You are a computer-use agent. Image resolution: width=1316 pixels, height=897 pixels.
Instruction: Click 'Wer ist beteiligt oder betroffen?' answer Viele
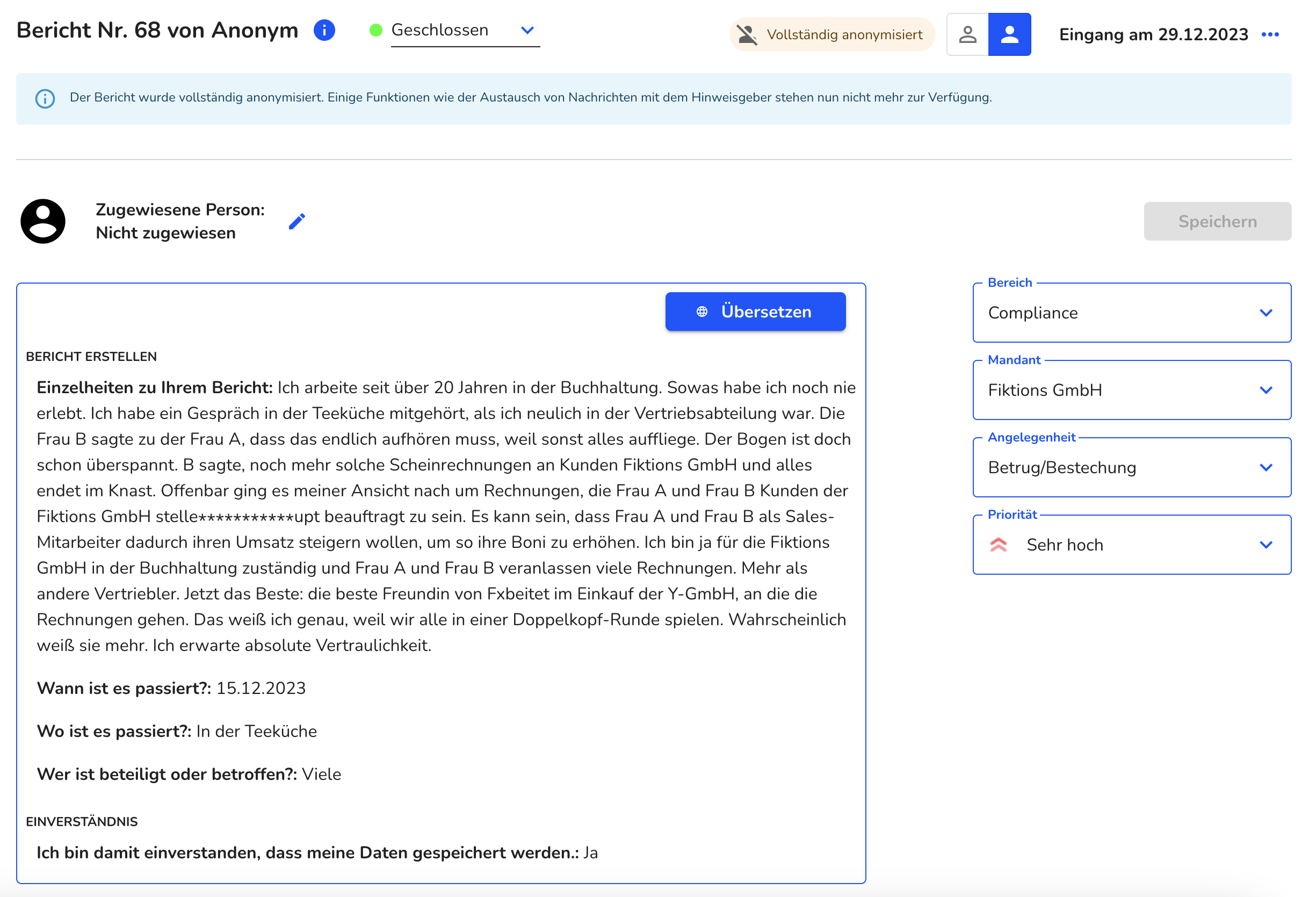pyautogui.click(x=322, y=775)
